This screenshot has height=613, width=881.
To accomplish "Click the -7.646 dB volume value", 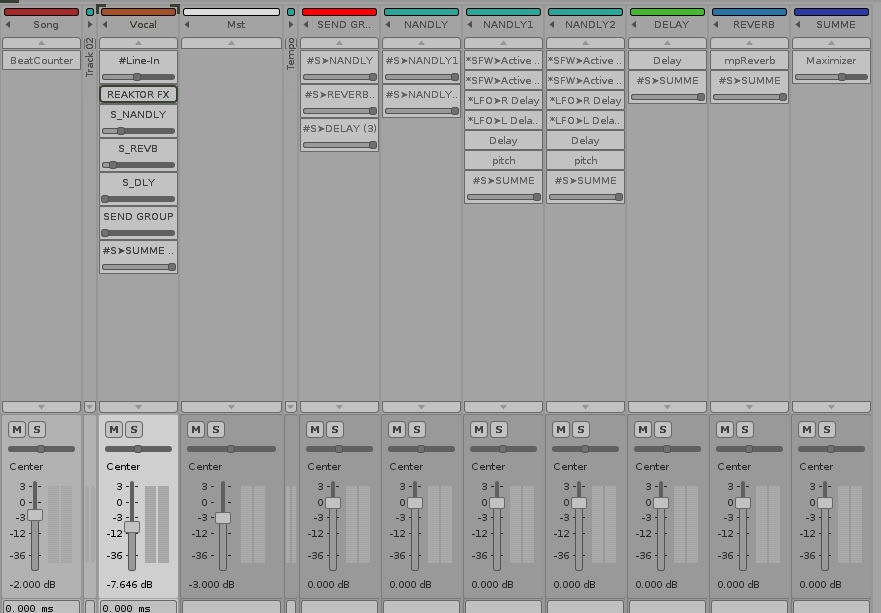I will point(129,584).
